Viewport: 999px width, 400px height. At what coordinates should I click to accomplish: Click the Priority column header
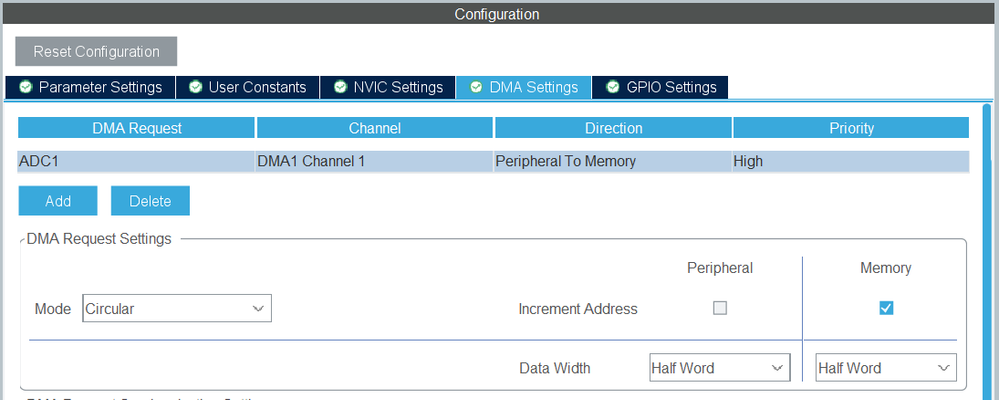pos(851,128)
